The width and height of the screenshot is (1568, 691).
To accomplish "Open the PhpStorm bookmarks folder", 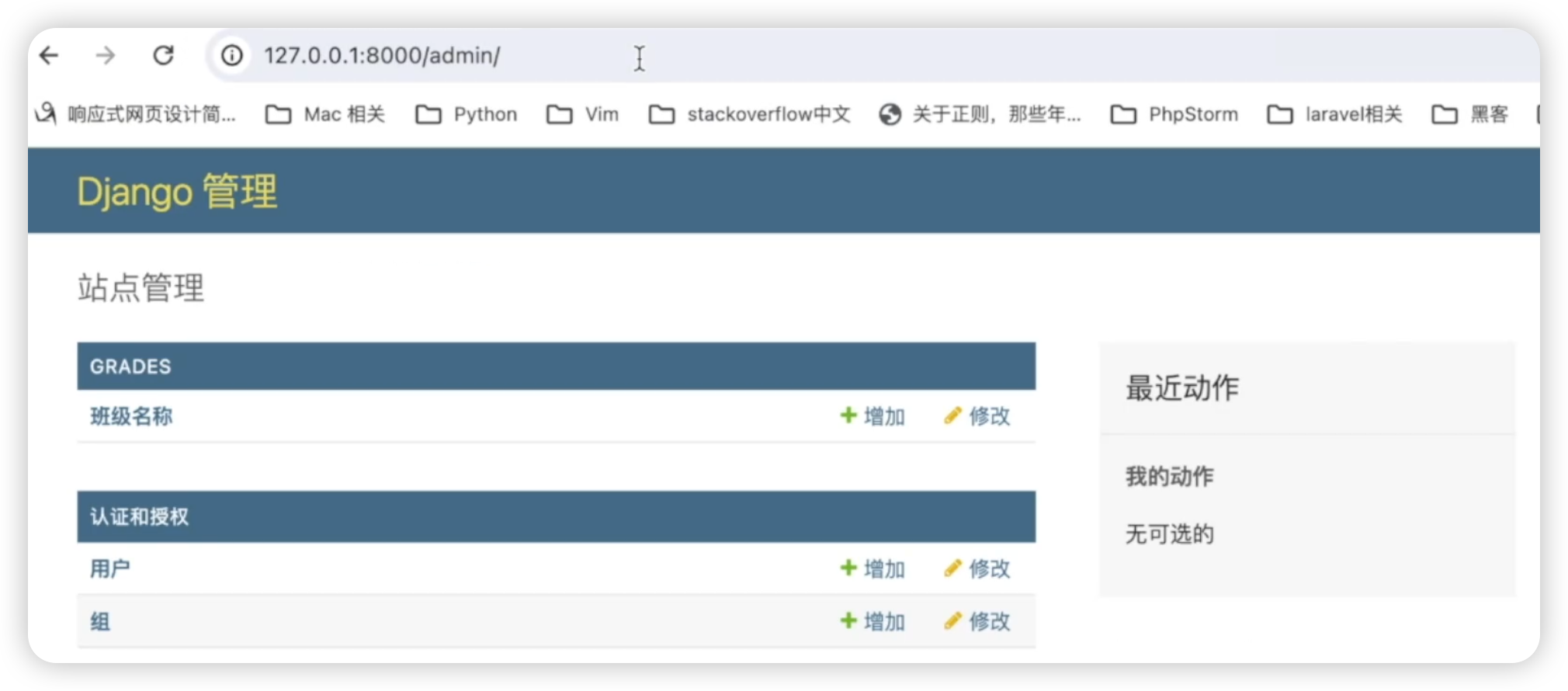I will click(1175, 115).
